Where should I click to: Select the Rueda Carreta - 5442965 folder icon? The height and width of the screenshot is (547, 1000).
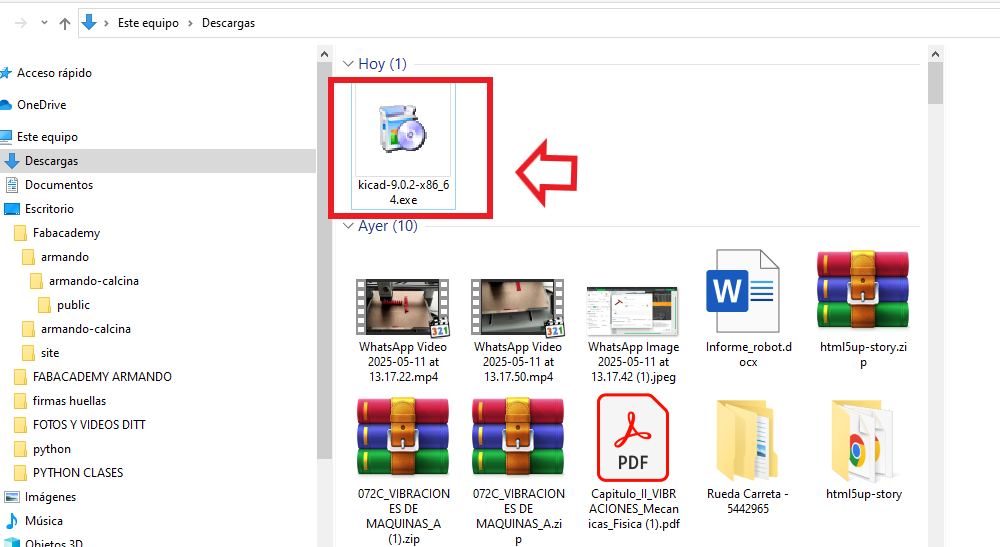point(747,440)
